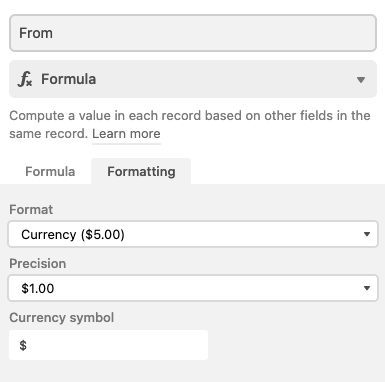Click the dollar sign in Currency symbol box
This screenshot has width=385, height=382.
click(x=23, y=345)
